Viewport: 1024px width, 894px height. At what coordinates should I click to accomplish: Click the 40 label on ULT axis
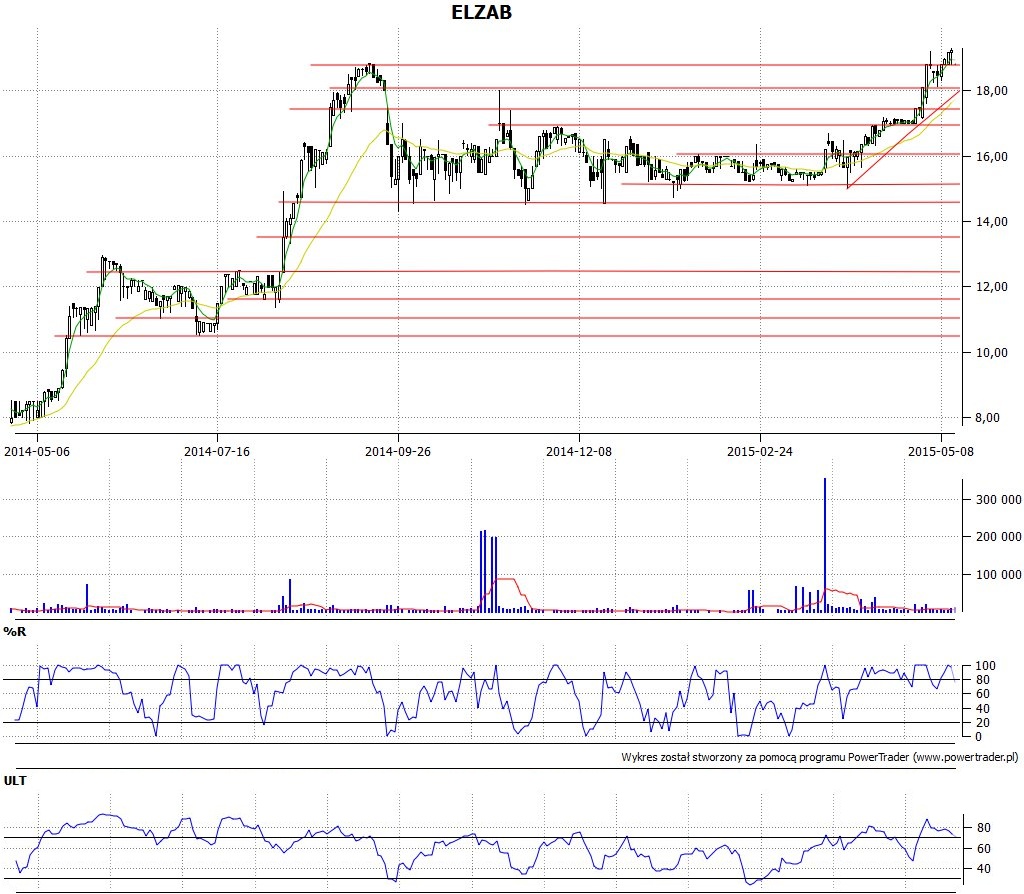pos(984,869)
